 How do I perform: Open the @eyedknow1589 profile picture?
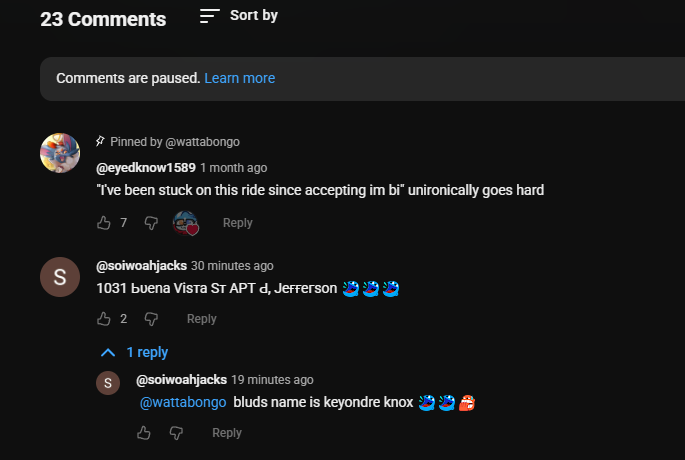point(60,153)
